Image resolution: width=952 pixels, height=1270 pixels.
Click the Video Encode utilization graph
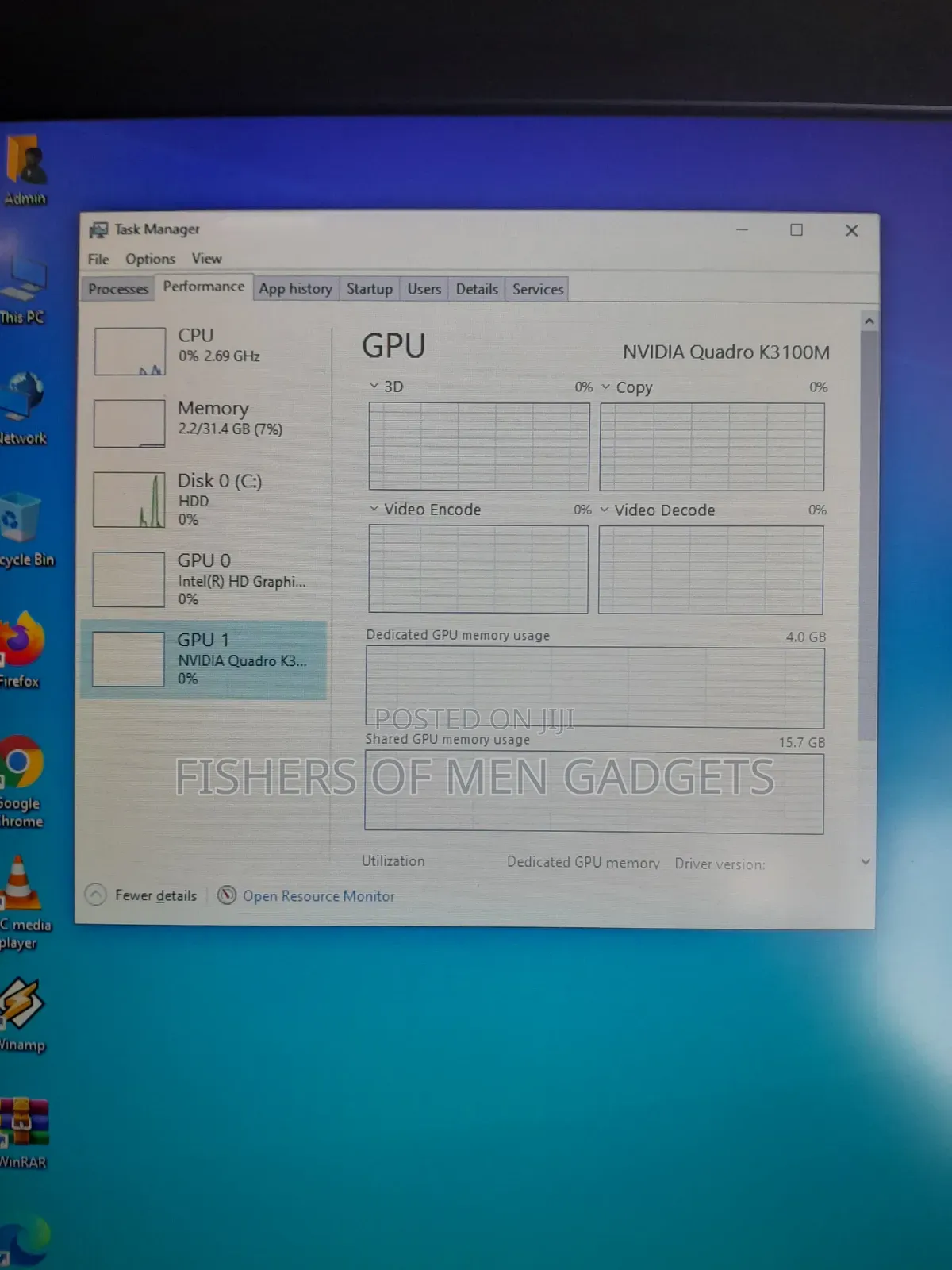click(x=478, y=569)
